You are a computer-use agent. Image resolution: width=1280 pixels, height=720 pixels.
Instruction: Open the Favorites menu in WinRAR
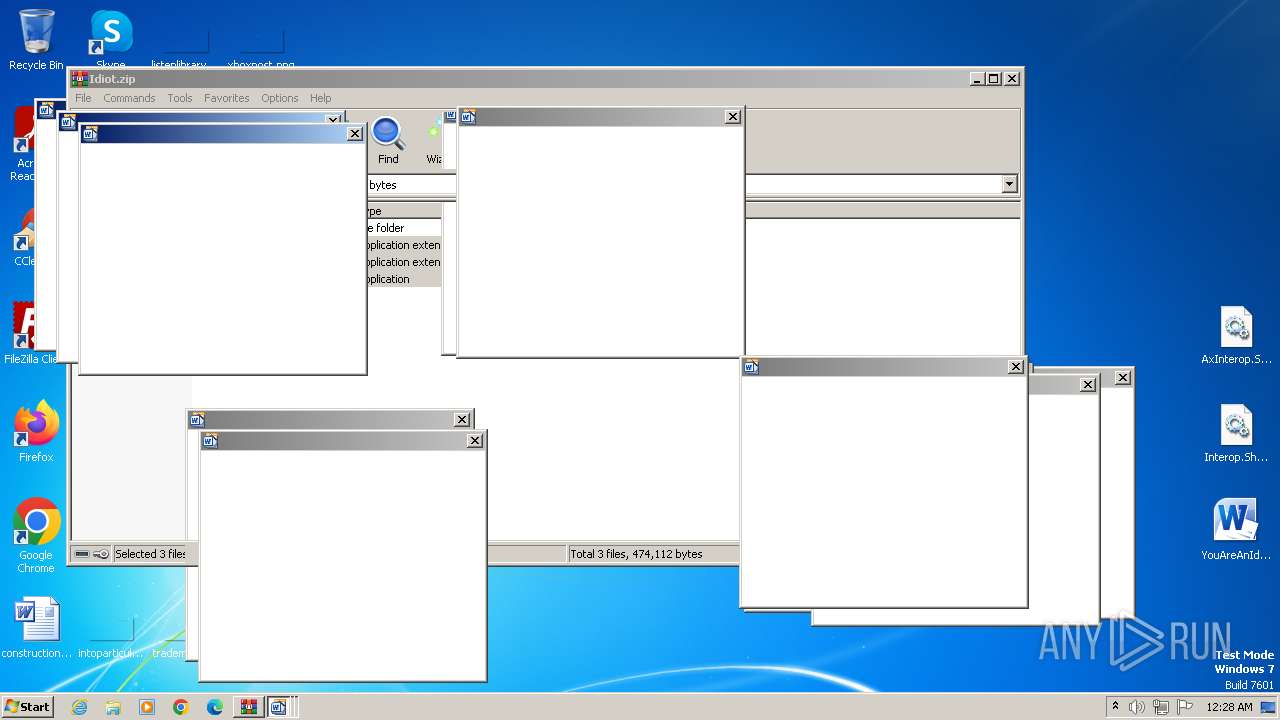tap(227, 98)
